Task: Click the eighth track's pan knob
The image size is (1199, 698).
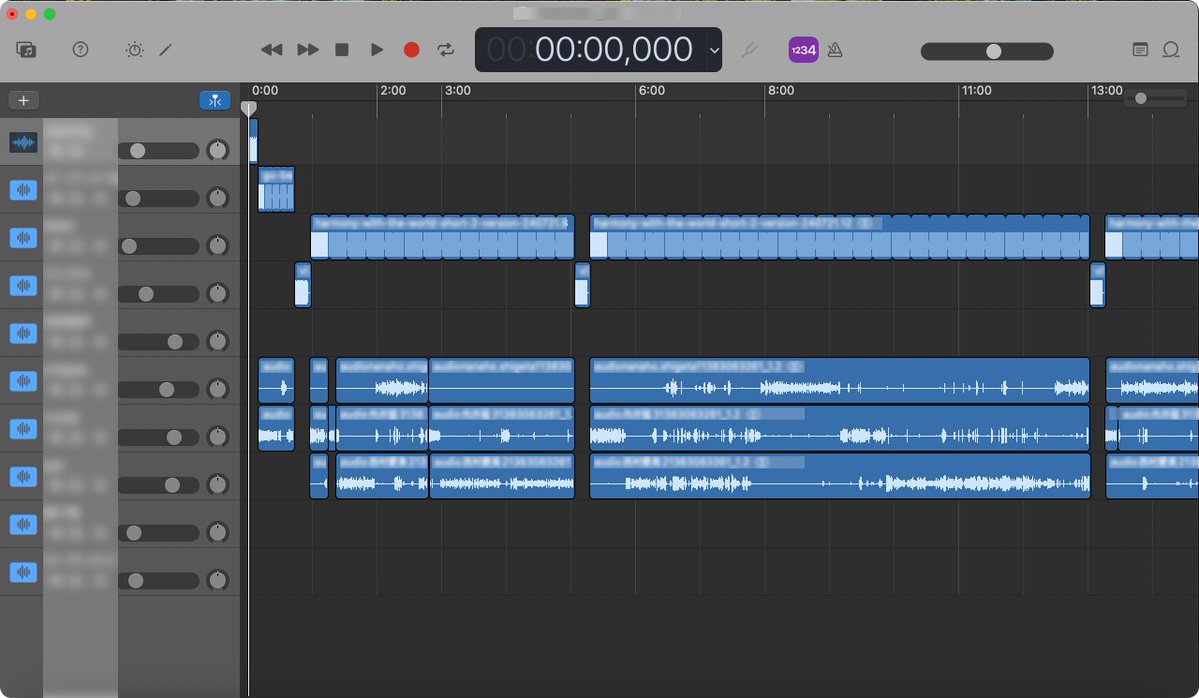Action: (x=218, y=485)
